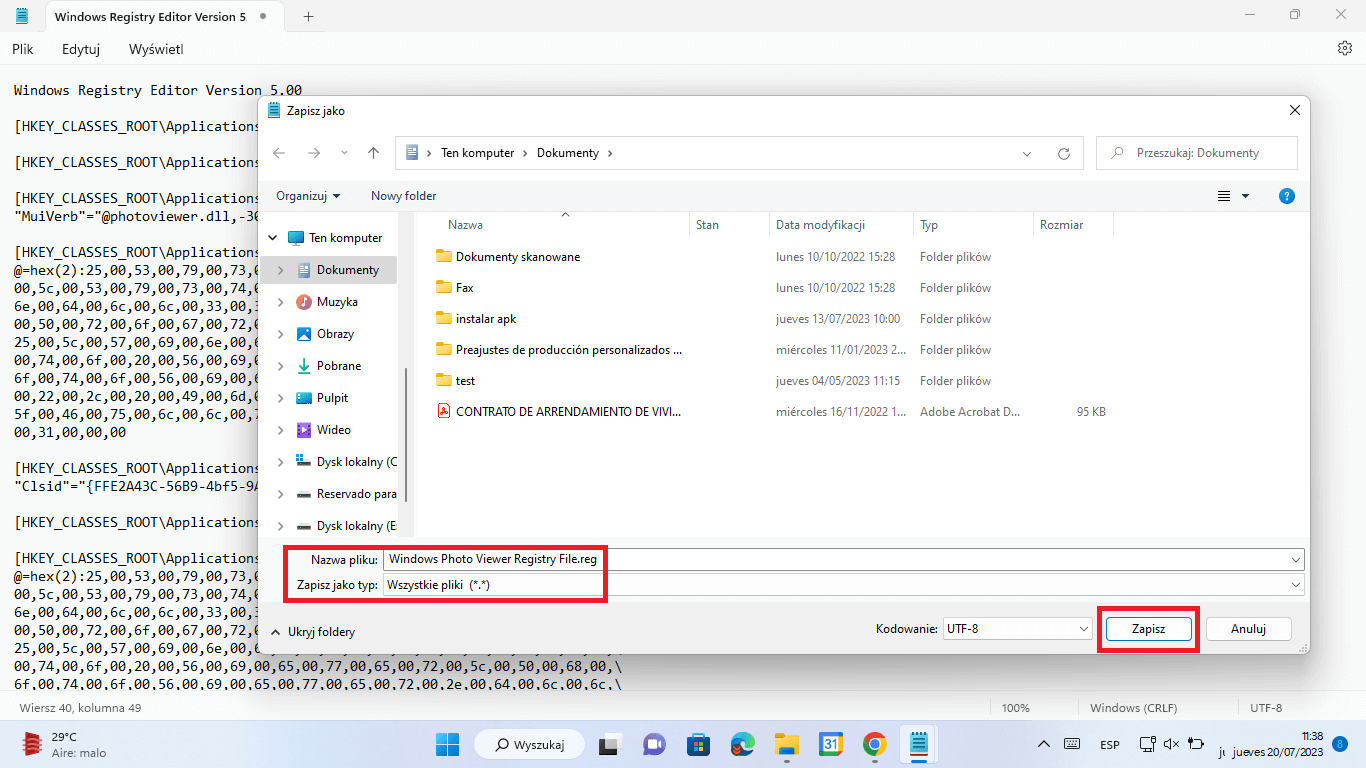Click Notepad icon on taskbar
Viewport: 1366px width, 768px height.
coord(918,745)
